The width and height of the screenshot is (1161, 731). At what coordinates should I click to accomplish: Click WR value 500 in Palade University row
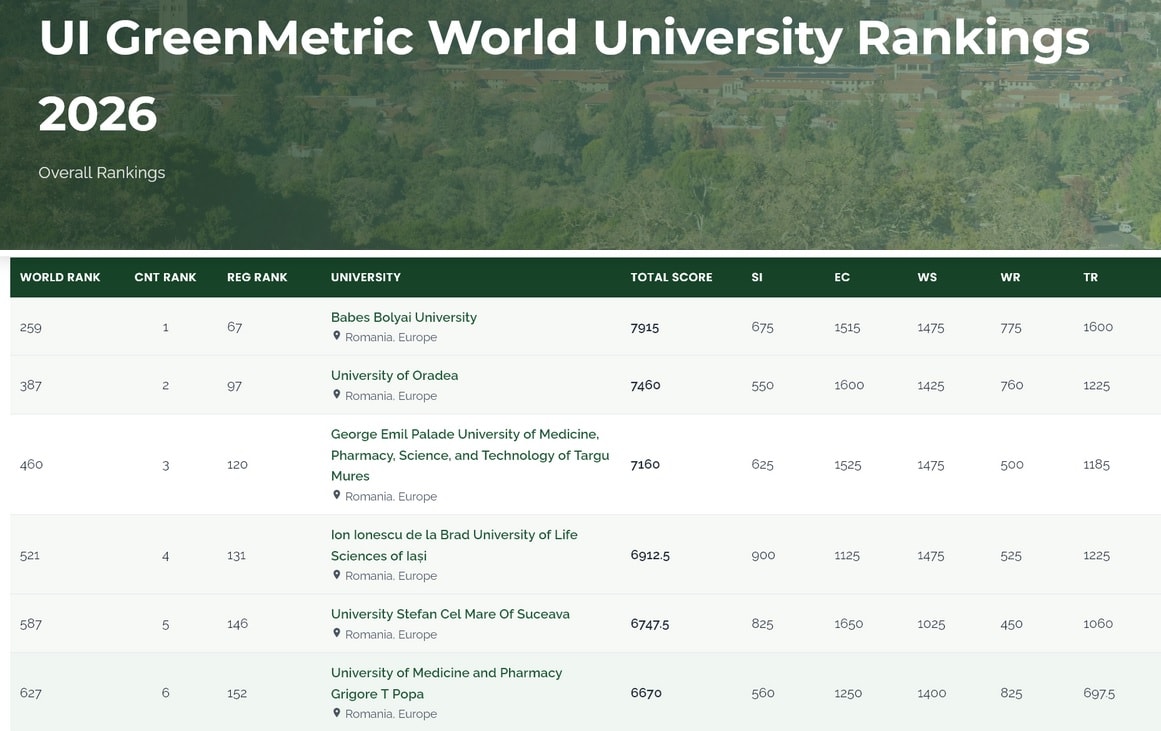(1011, 464)
